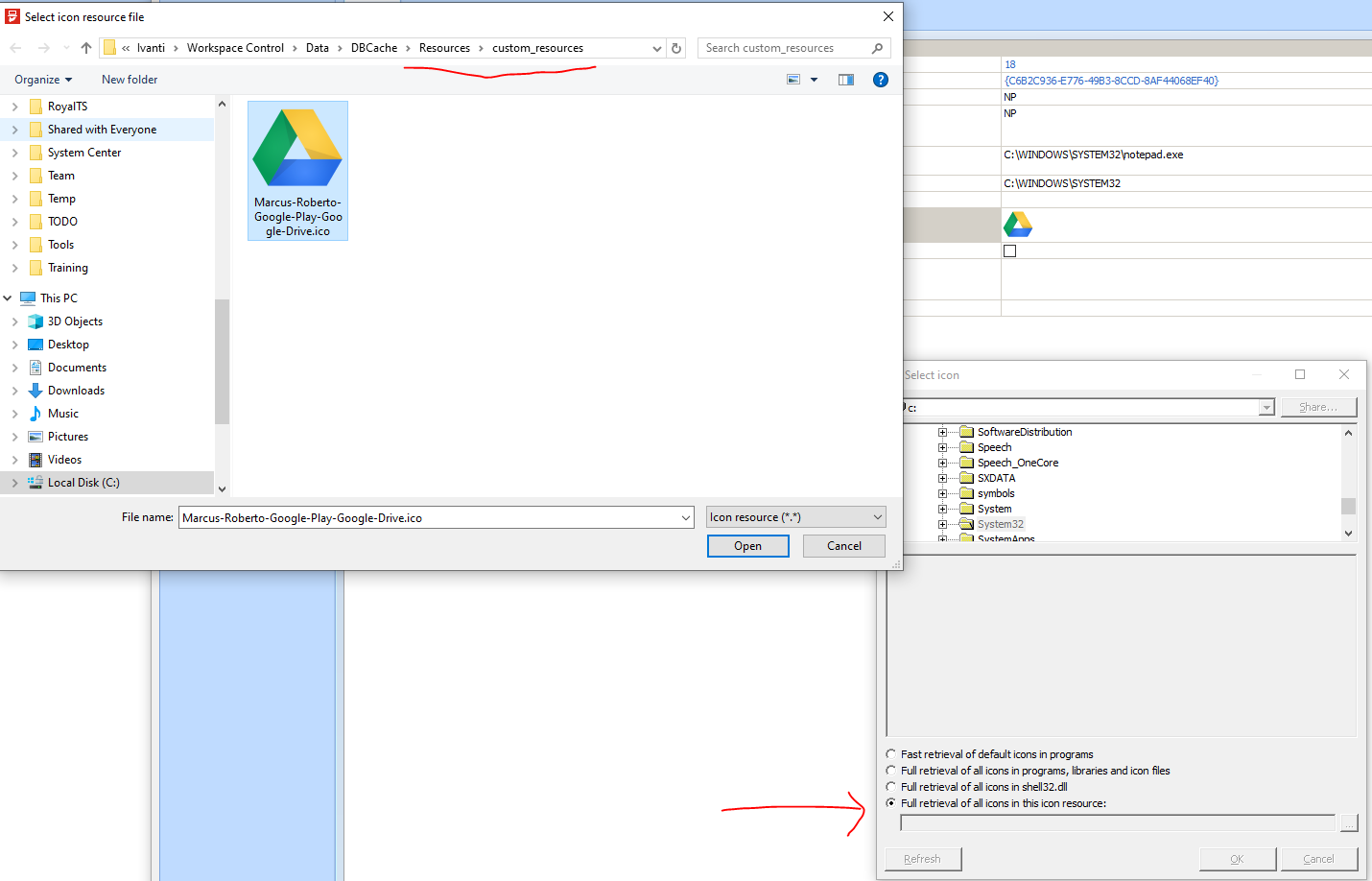
Task: Navigate up to Resources folder using up arrow
Action: 85,47
